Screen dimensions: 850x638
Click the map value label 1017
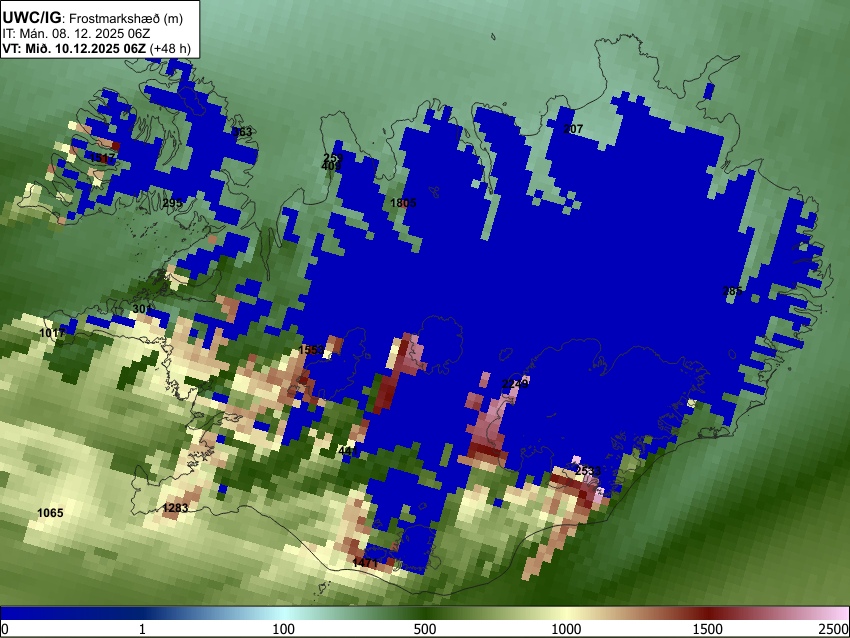[x=52, y=333]
